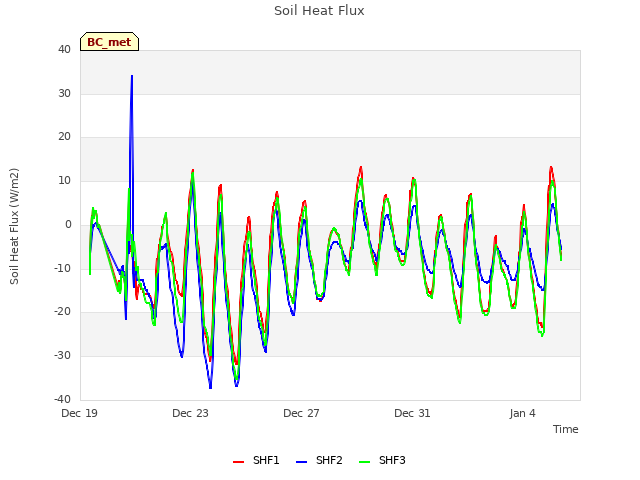Select the Soil Heat Flux chart title
Viewport: 640px width, 480px height.
[x=319, y=11]
